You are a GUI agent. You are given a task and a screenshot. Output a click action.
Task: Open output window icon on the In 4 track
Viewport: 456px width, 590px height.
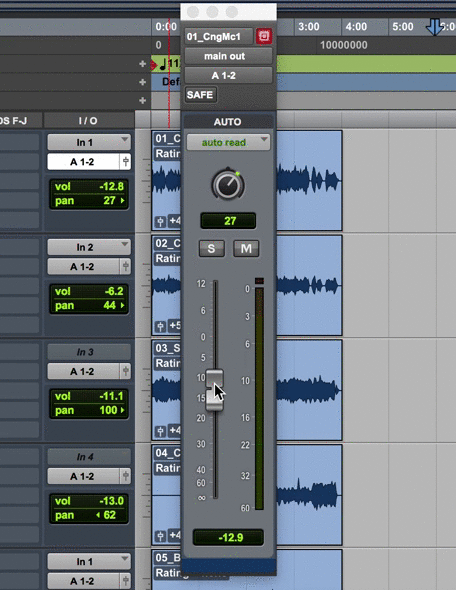[x=126, y=476]
